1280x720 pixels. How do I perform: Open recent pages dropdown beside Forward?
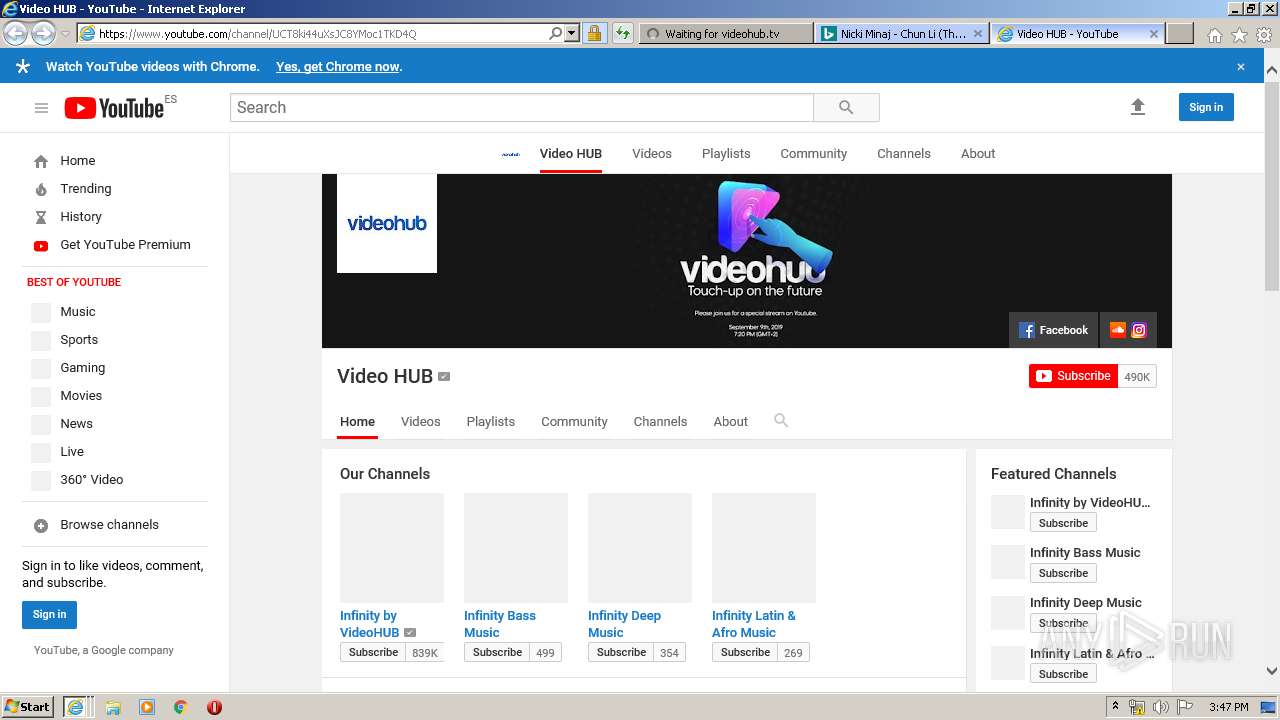(65, 33)
